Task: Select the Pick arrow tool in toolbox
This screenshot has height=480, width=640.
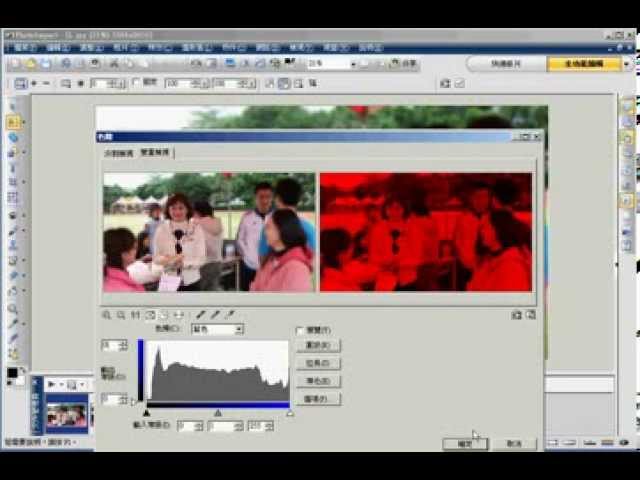Action: coord(12,107)
